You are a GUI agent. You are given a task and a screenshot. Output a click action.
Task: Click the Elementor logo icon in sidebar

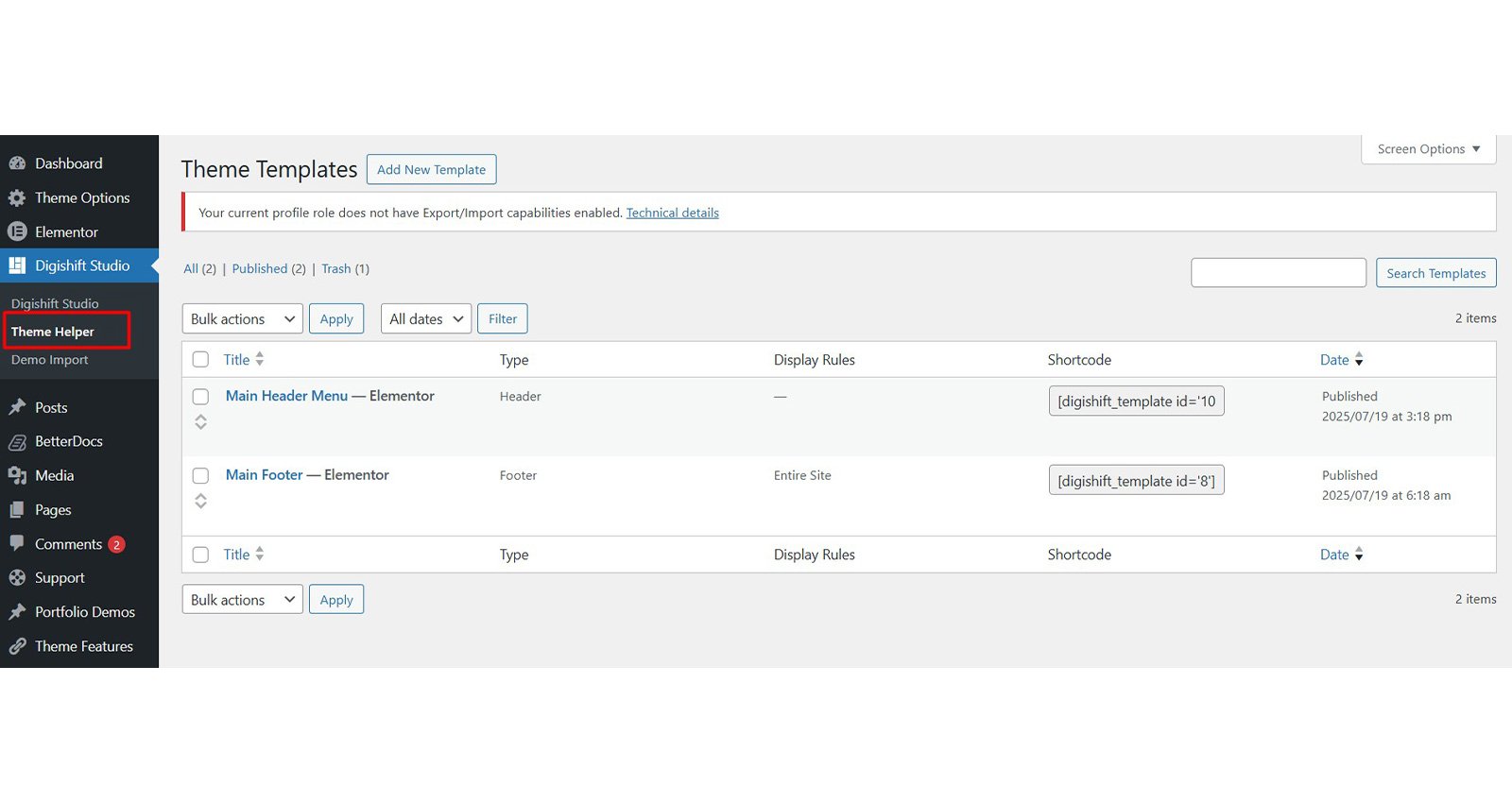17,231
